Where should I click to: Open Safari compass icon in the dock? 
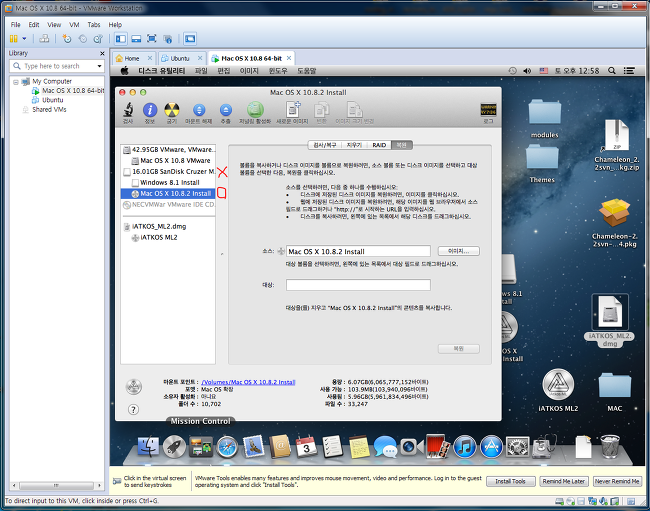coord(227,447)
